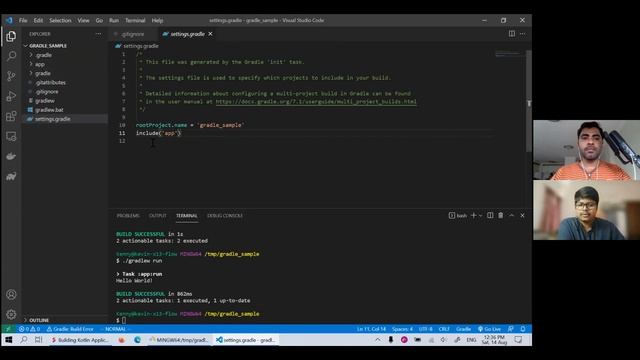Click the editor vertical scrollbar
Viewport: 640px width, 360px height.
click(x=529, y=100)
